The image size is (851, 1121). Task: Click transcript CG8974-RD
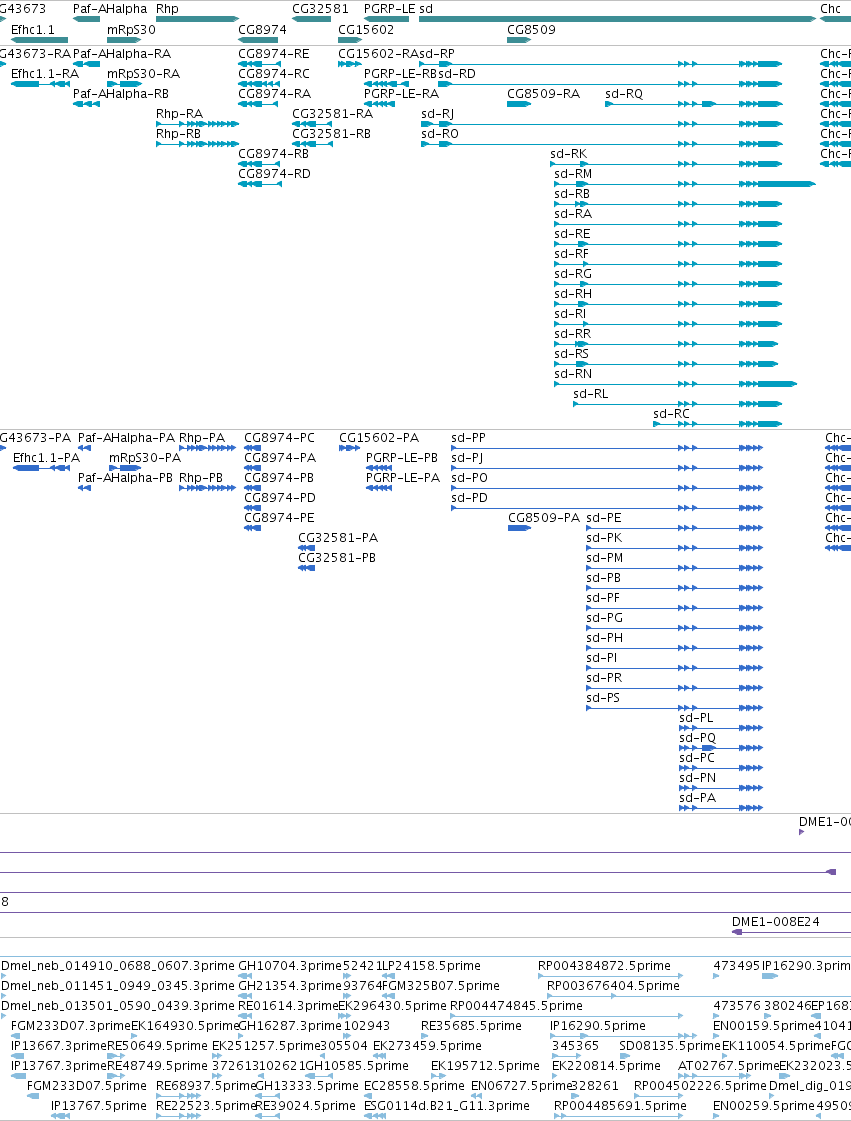click(x=275, y=174)
